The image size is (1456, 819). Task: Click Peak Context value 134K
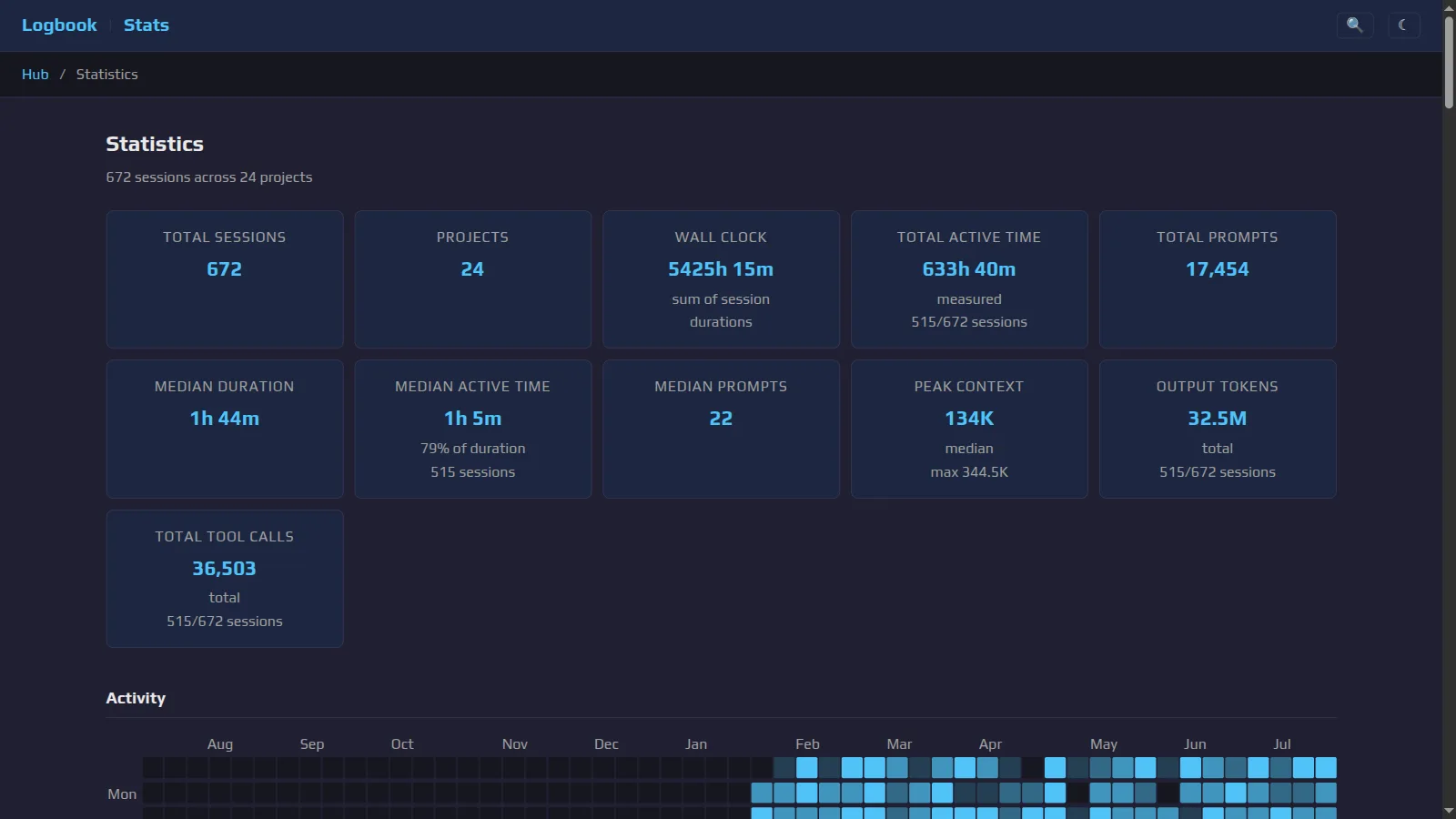969,419
